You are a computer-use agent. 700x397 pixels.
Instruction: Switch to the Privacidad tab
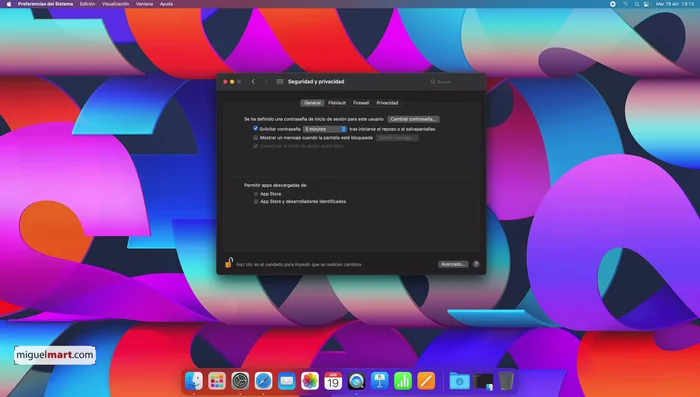387,103
